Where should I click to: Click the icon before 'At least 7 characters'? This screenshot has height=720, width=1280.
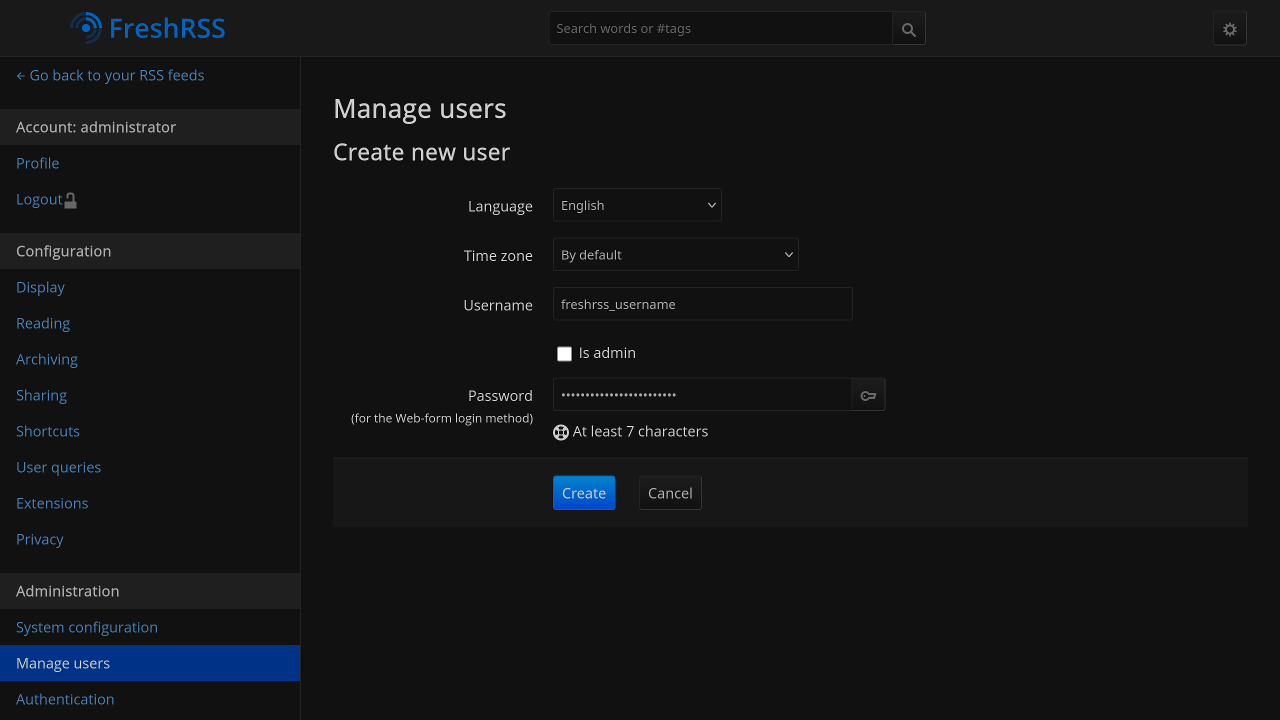coord(560,432)
